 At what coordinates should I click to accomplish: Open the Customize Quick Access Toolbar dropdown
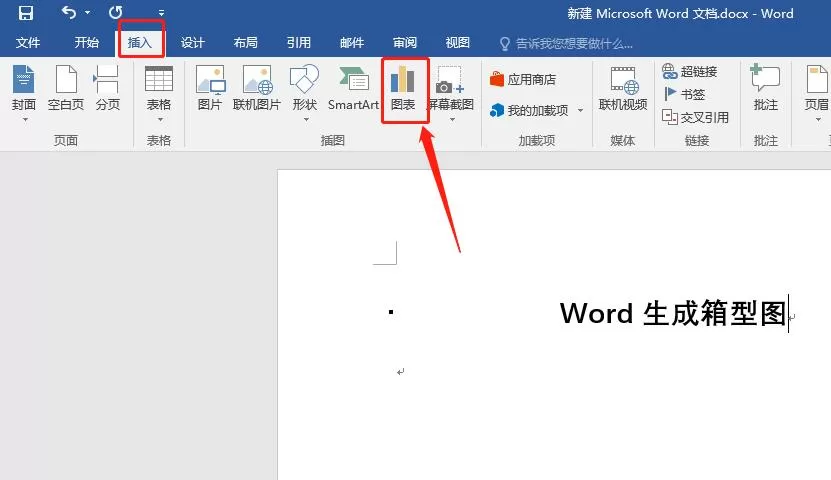pos(161,13)
